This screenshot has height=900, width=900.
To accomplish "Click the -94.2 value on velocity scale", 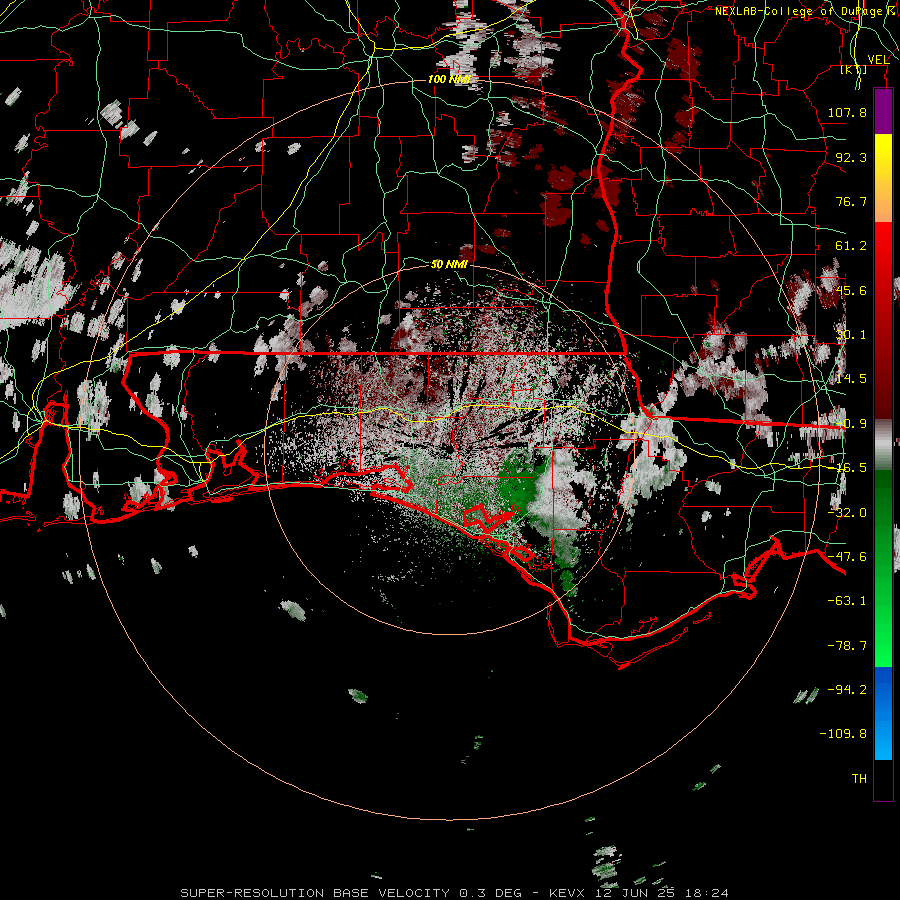I will pyautogui.click(x=847, y=689).
